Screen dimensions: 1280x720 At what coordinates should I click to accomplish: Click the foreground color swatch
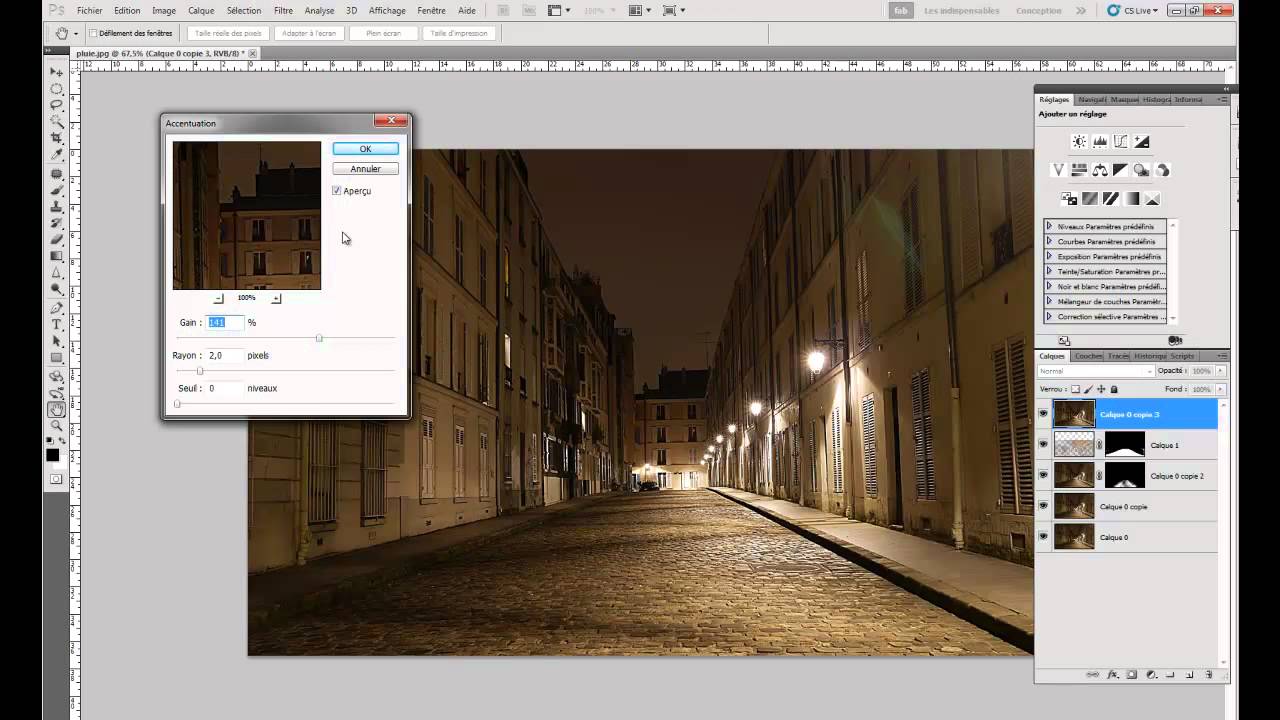click(x=52, y=455)
